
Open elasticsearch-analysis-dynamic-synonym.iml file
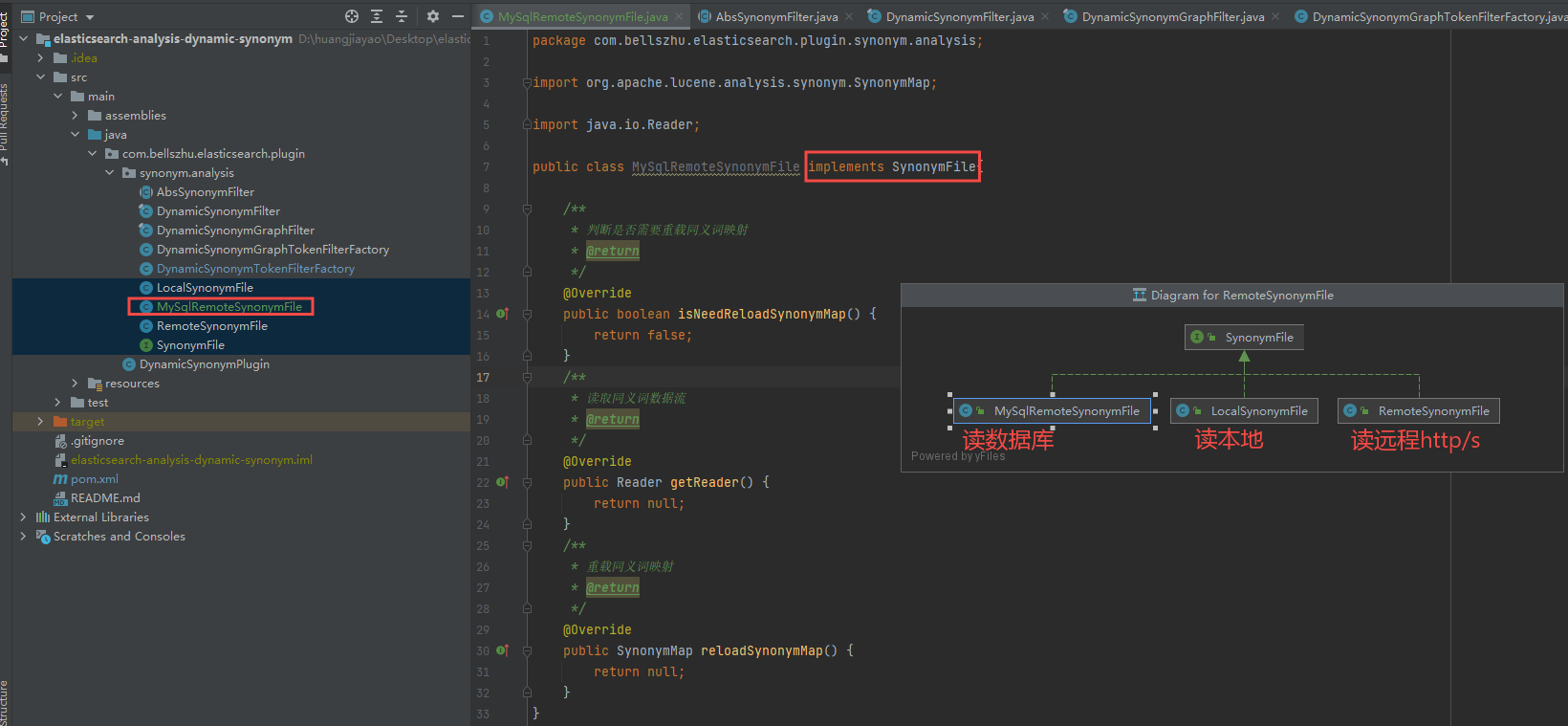[191, 459]
